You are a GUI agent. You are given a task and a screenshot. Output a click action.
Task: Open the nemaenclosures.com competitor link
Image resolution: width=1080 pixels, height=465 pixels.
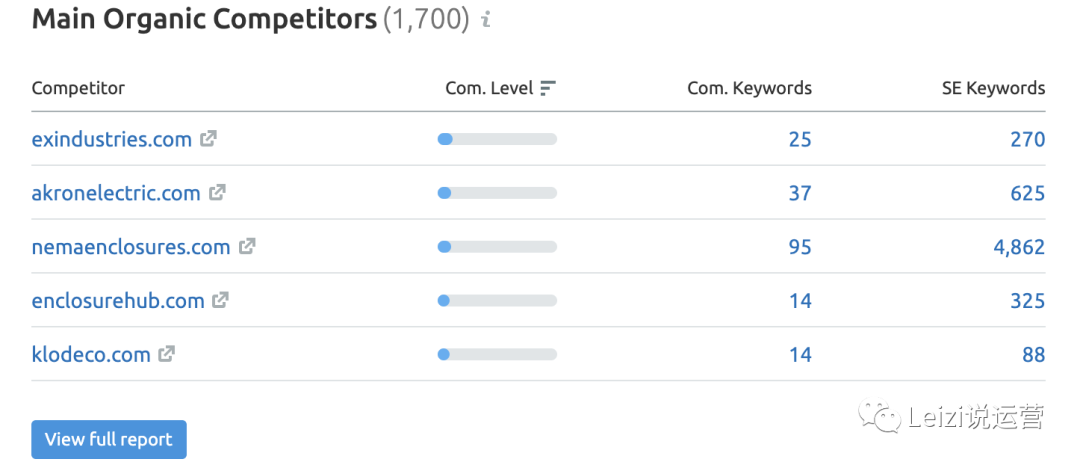pos(131,247)
